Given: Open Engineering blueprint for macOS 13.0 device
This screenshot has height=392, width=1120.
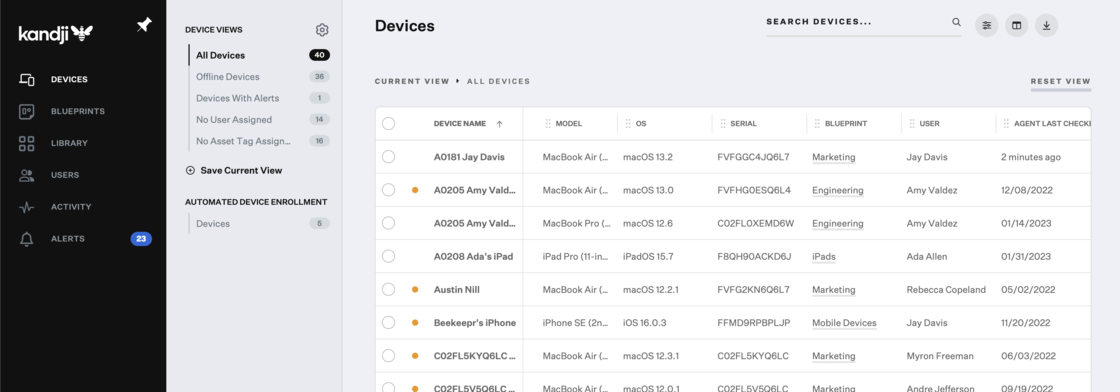Looking at the screenshot, I should (x=837, y=191).
